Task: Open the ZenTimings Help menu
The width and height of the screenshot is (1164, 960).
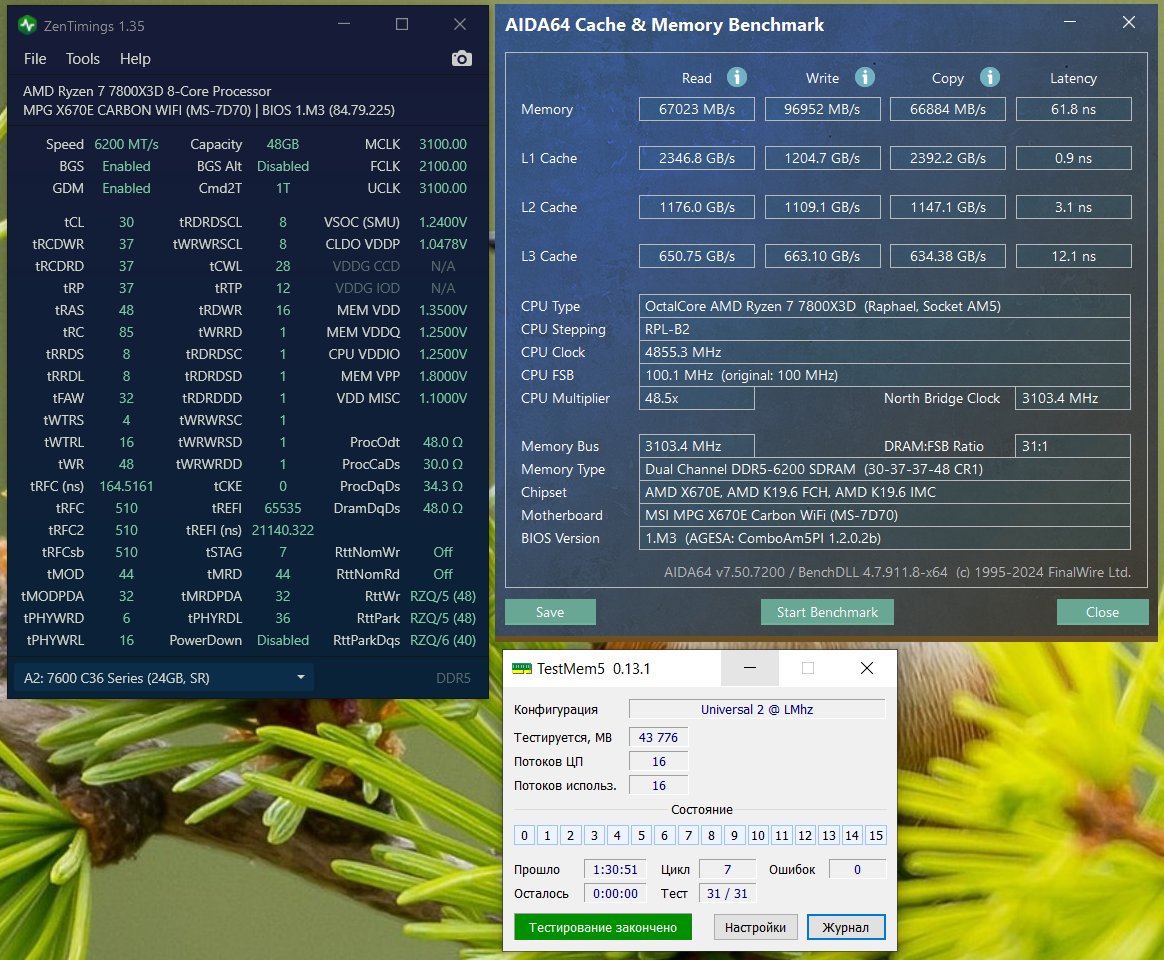Action: tap(135, 59)
